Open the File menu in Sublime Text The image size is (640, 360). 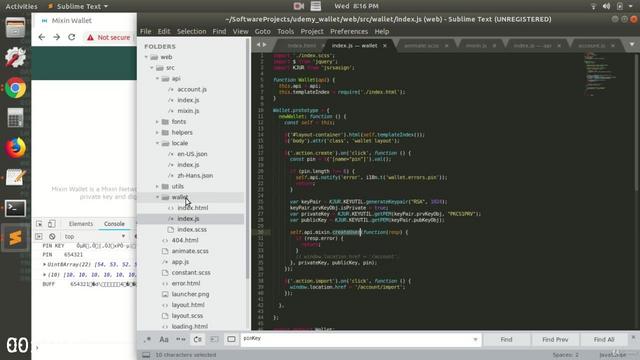coord(145,31)
